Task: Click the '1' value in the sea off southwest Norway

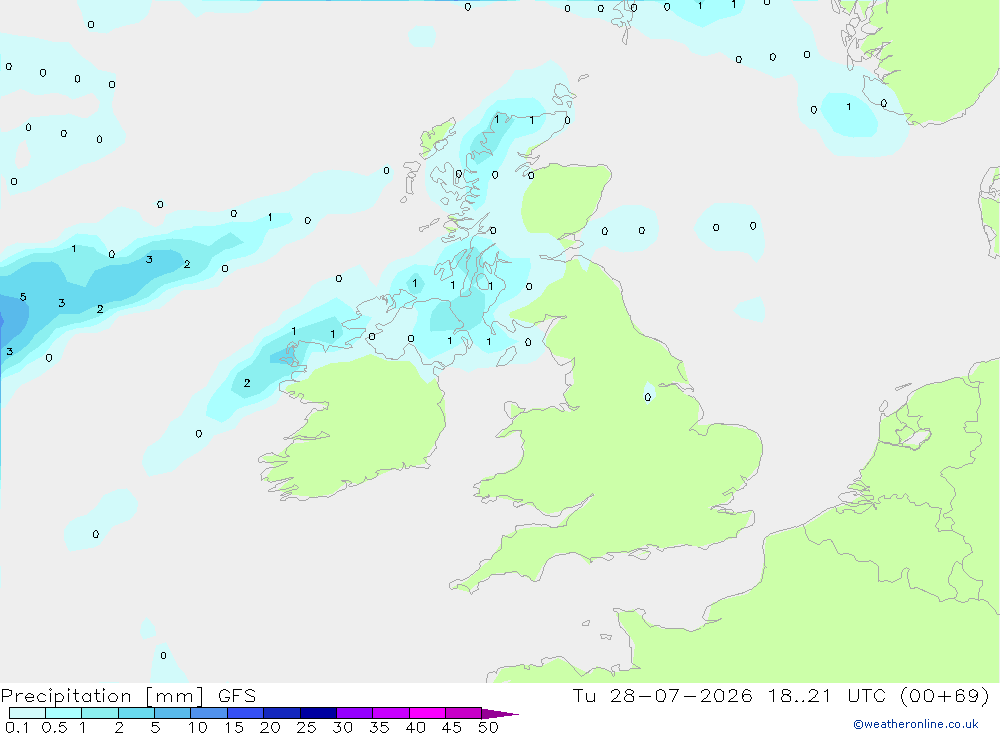Action: [848, 107]
